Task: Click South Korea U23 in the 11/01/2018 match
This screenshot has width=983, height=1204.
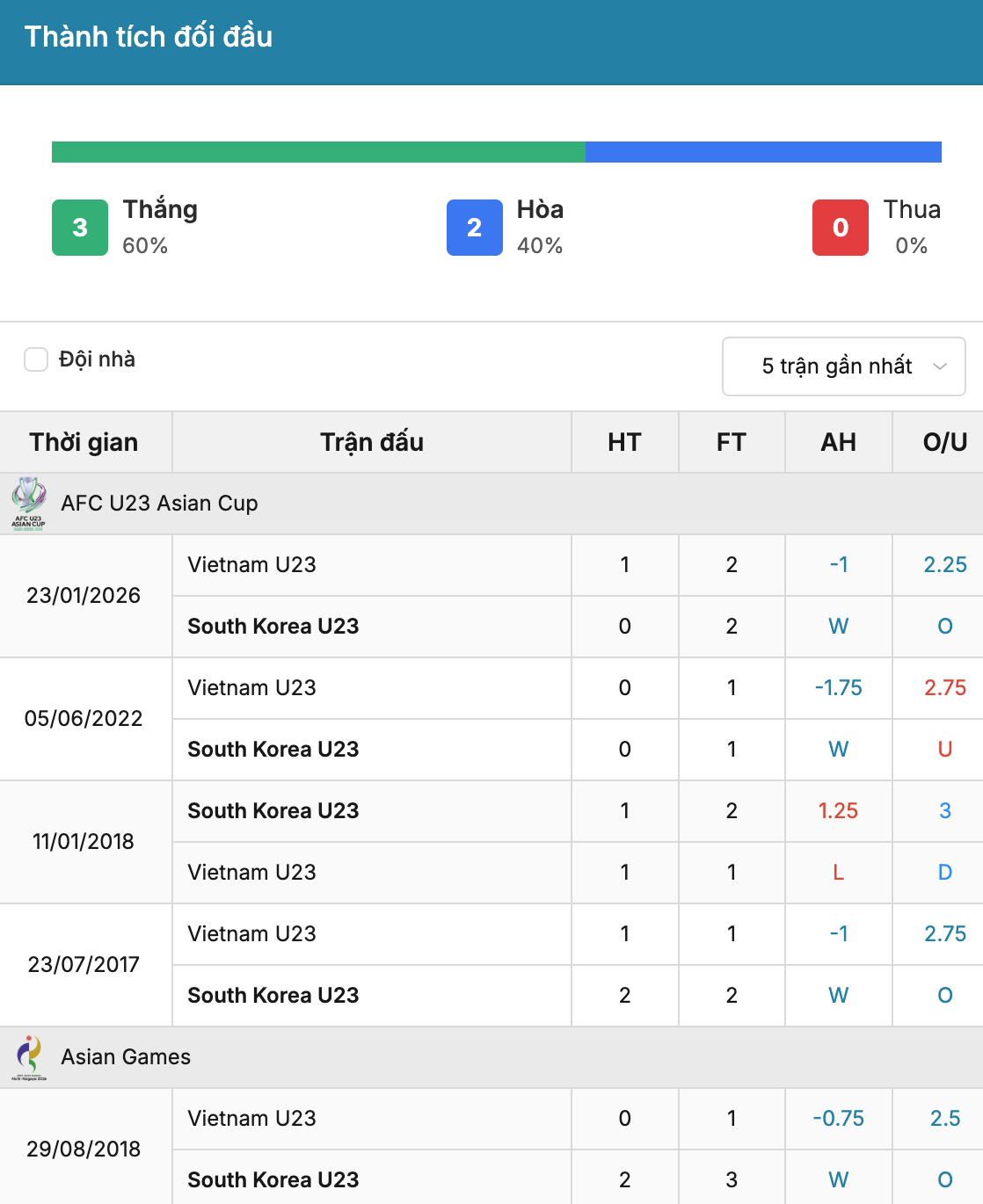Action: click(273, 811)
